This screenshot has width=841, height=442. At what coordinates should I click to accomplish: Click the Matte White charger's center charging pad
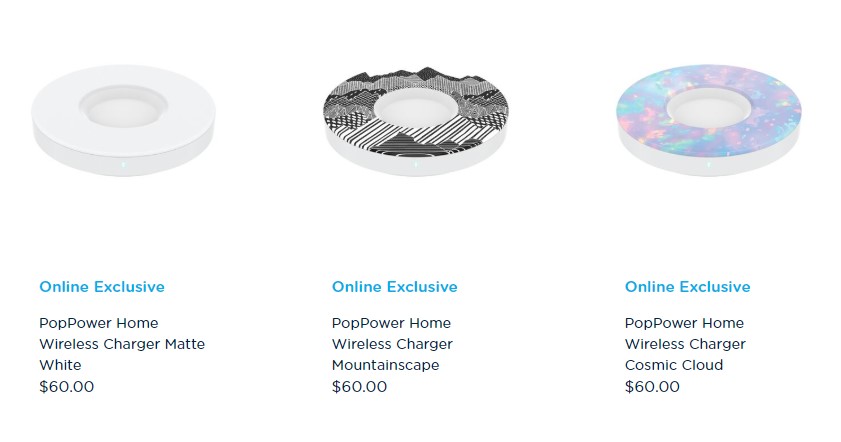point(122,106)
